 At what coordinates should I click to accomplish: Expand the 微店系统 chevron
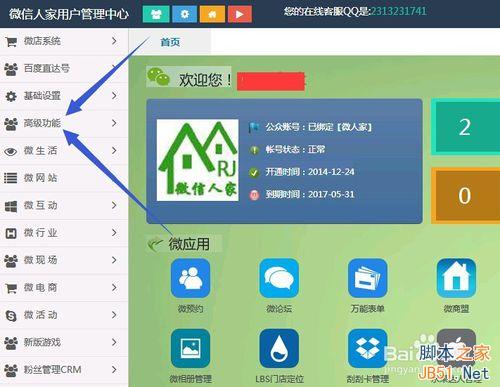(114, 41)
